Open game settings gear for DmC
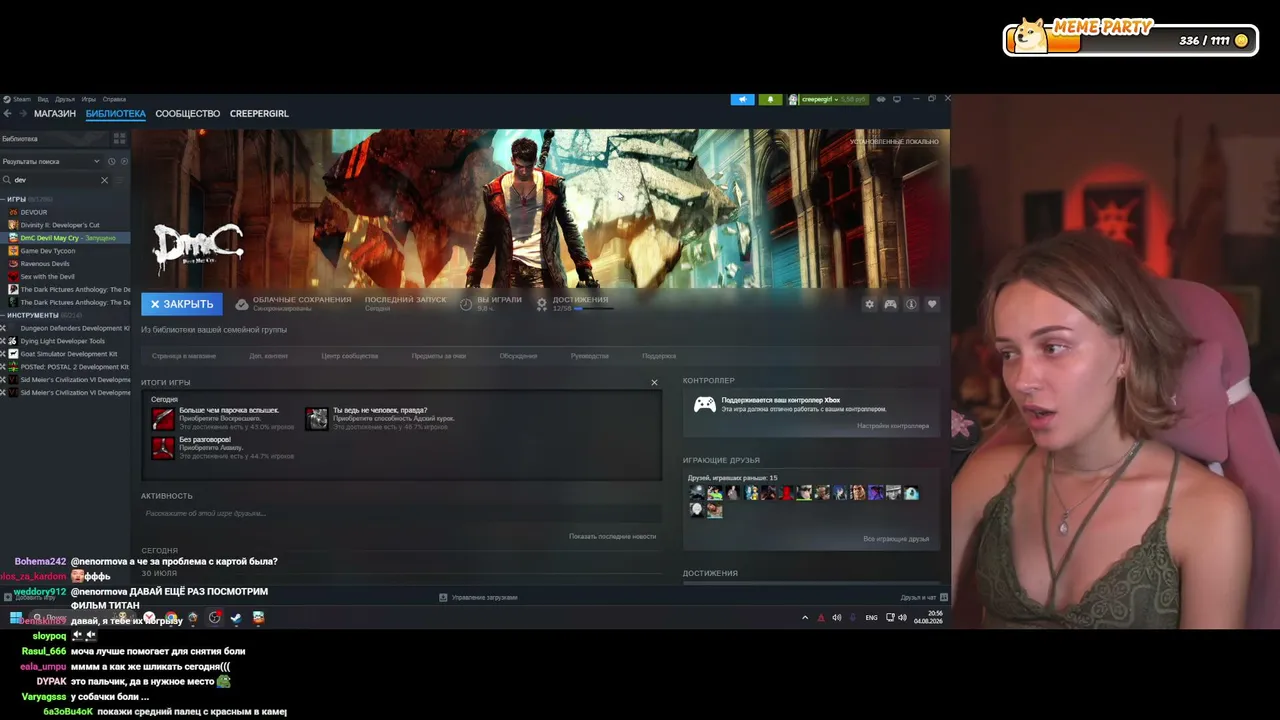The image size is (1280, 720). [869, 304]
